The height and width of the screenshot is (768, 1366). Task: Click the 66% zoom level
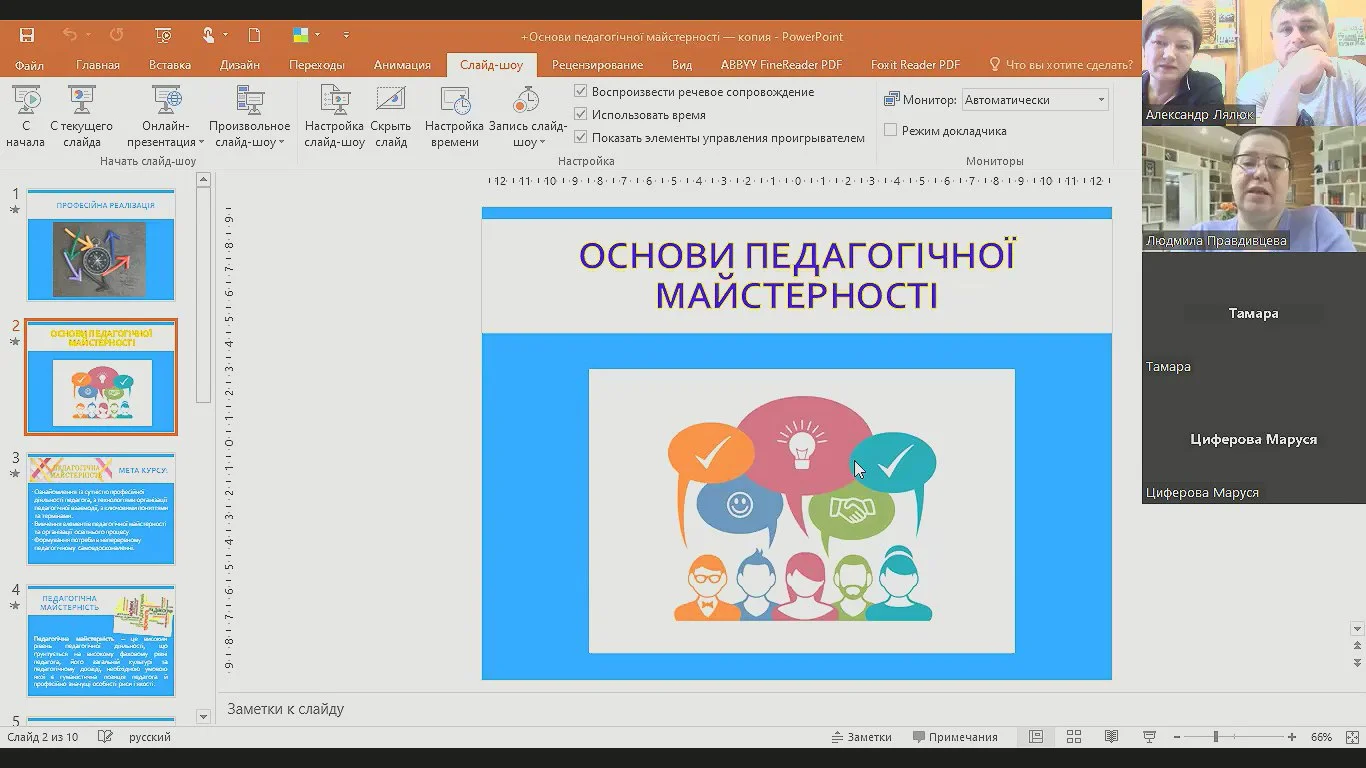pos(1321,737)
